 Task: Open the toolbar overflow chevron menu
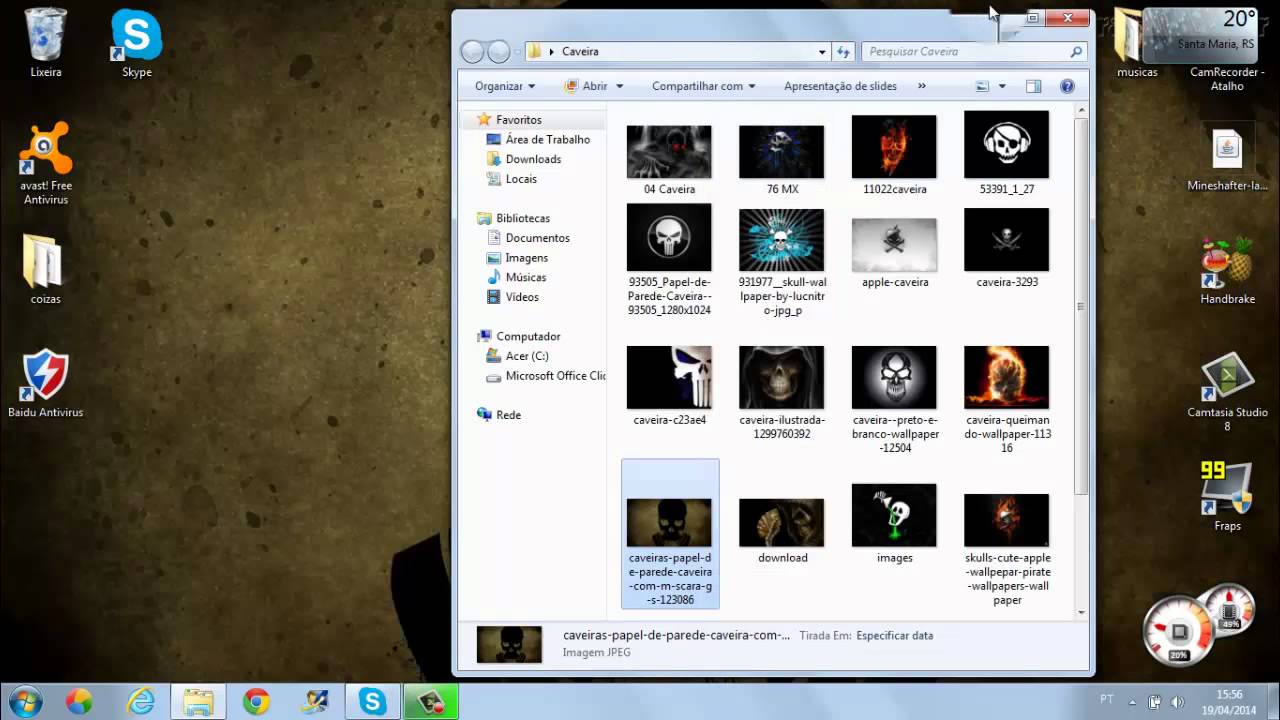(921, 86)
